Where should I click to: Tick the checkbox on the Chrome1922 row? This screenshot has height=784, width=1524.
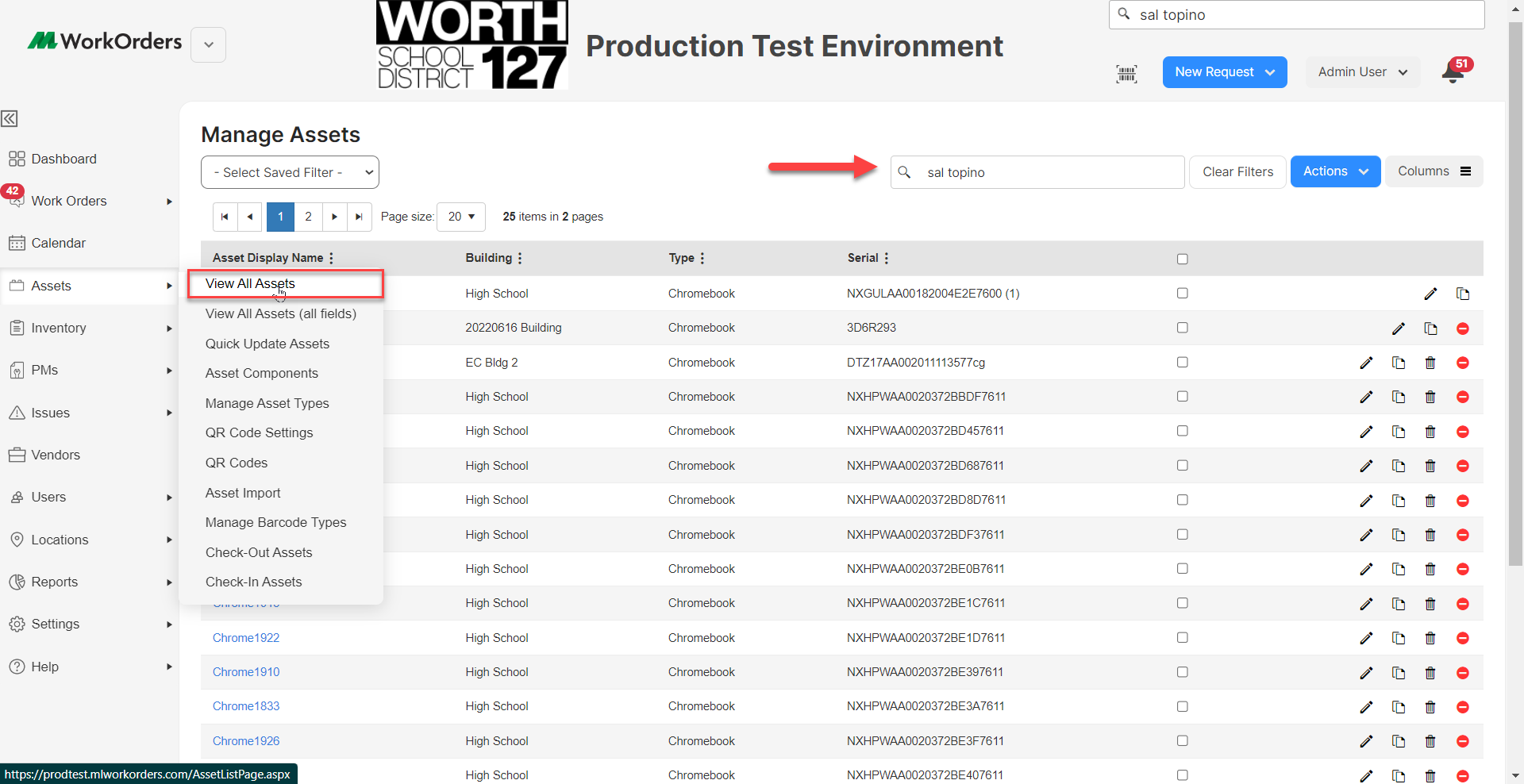click(x=1182, y=637)
